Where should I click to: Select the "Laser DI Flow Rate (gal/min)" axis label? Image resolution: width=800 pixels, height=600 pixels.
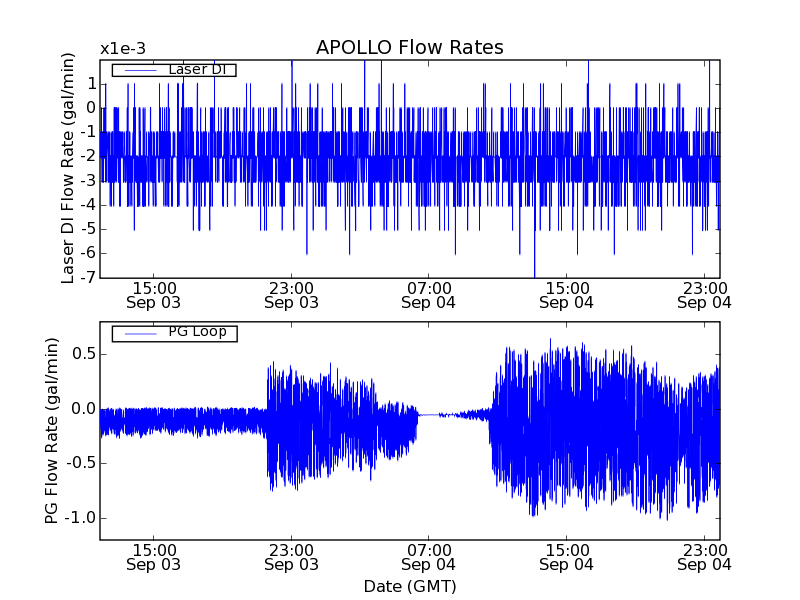68,168
